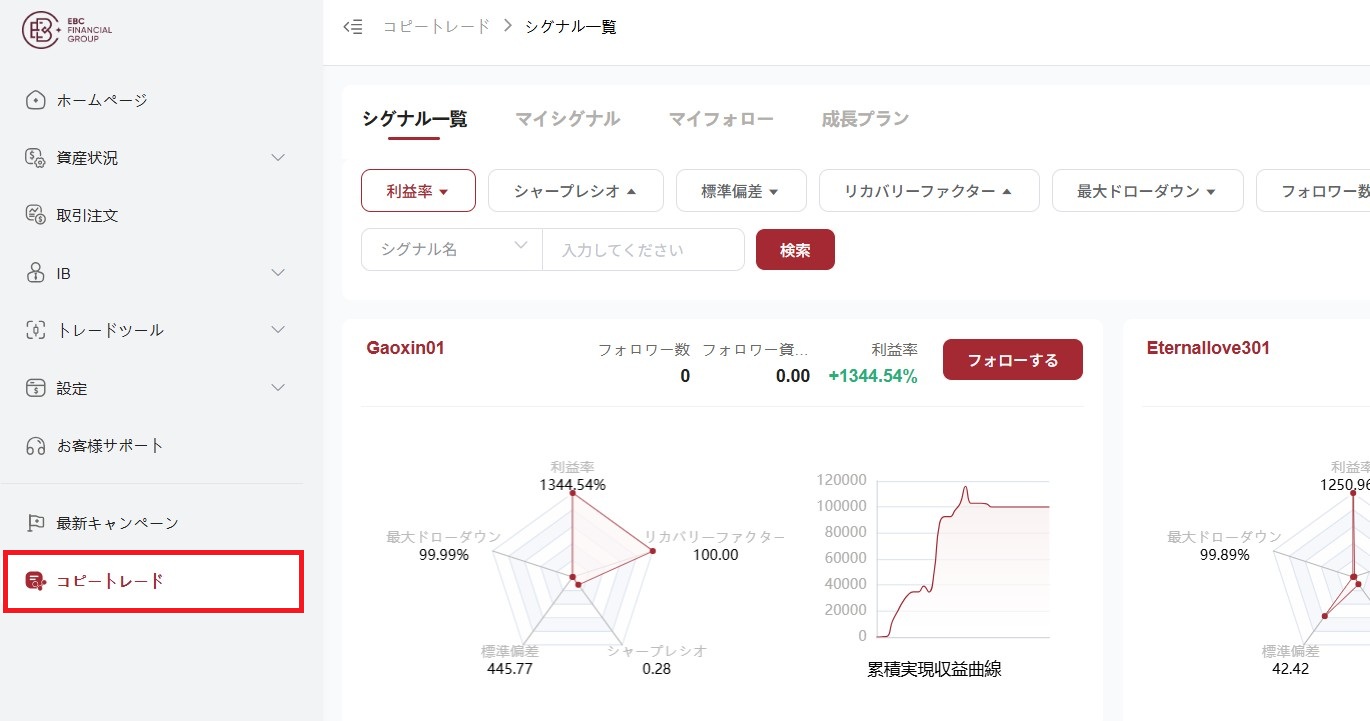Click the EBC Financial Group logo
1370x721 pixels.
tap(67, 31)
